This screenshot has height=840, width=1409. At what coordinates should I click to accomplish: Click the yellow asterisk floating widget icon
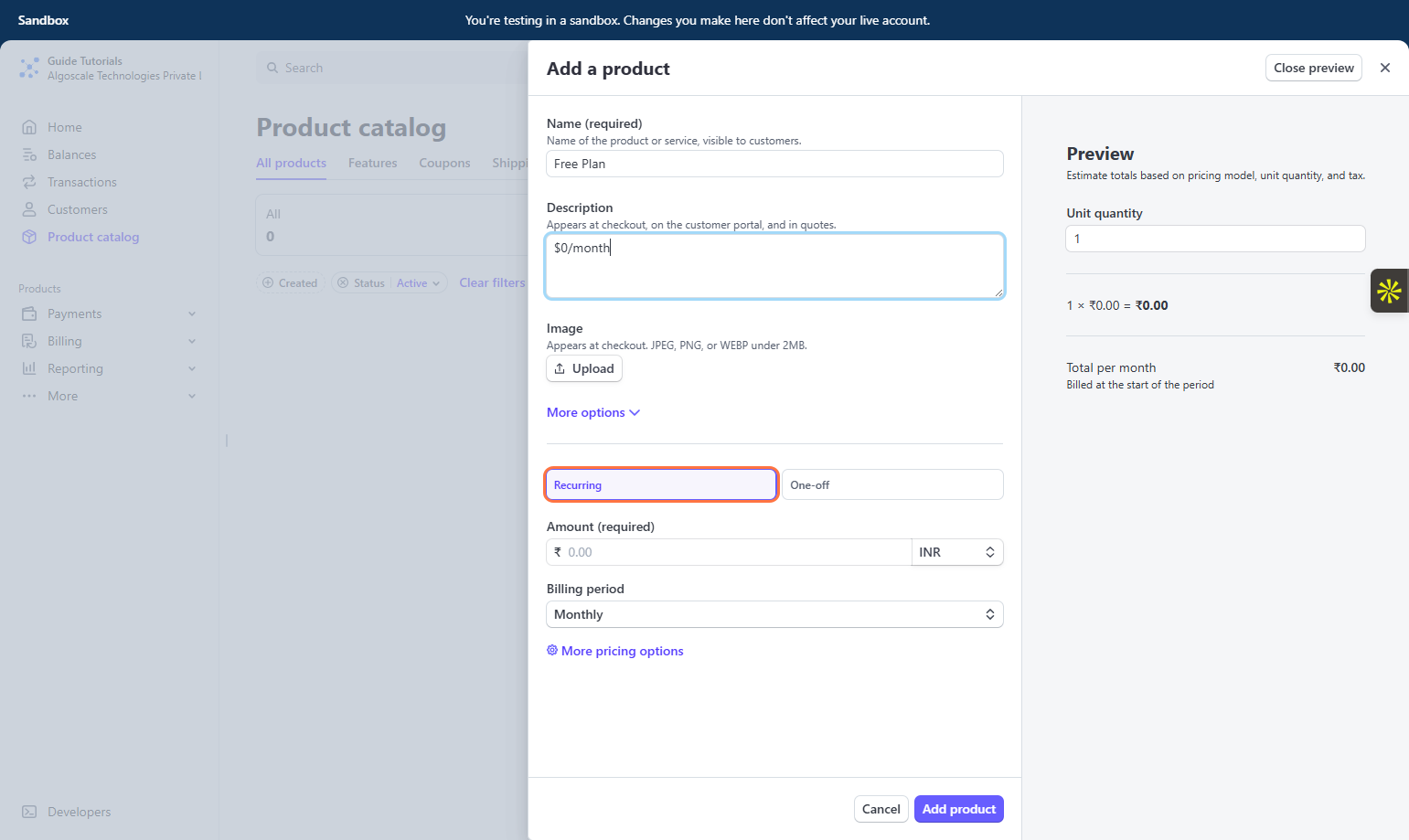[1389, 291]
